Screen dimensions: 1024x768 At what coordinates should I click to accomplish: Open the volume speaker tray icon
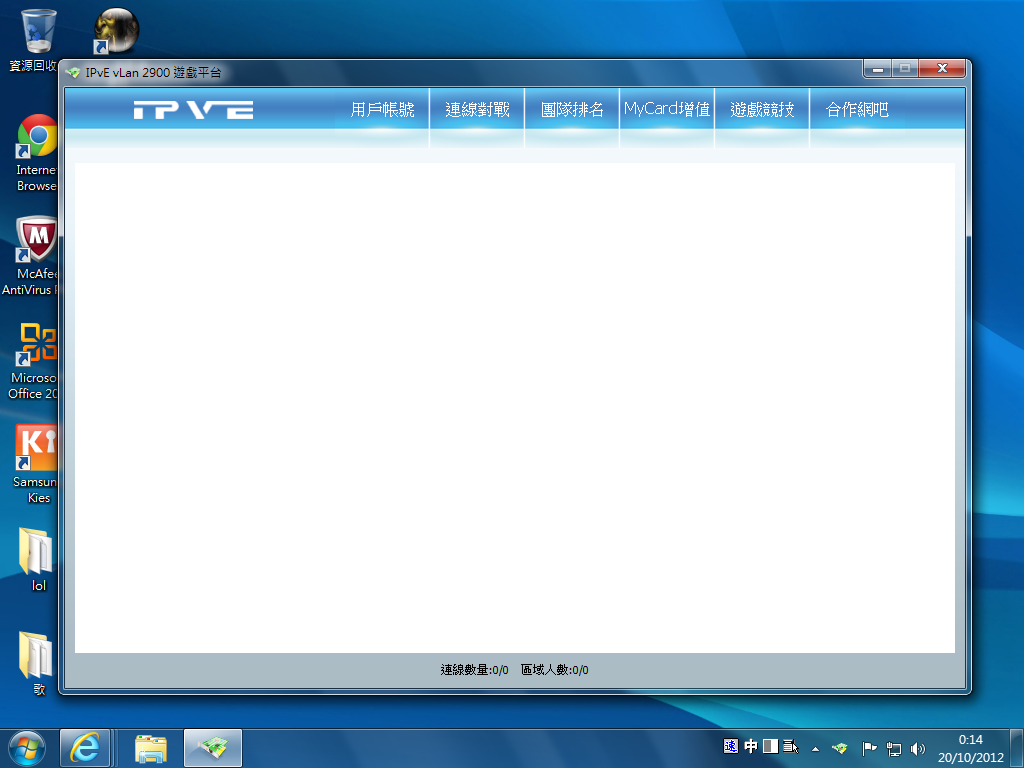(918, 748)
